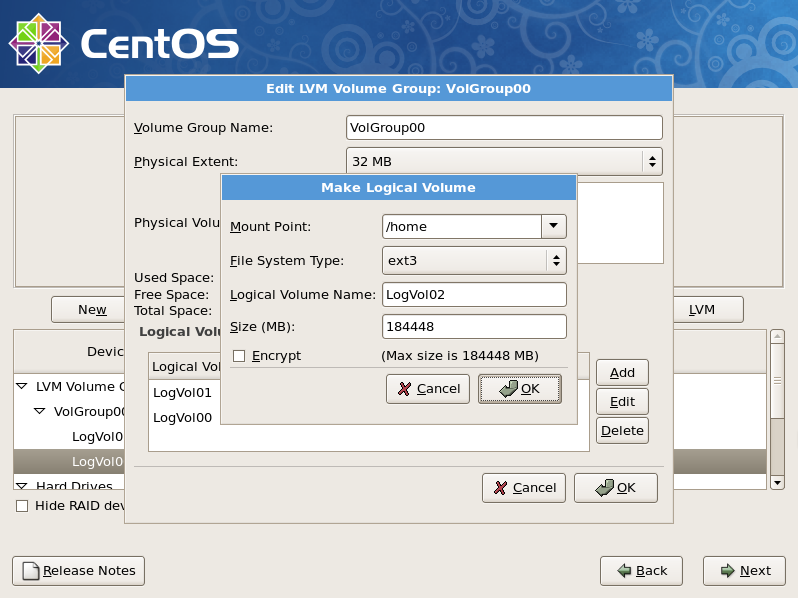The height and width of the screenshot is (598, 798).
Task: Click the scroll-up arrow of device list
Action: [777, 336]
